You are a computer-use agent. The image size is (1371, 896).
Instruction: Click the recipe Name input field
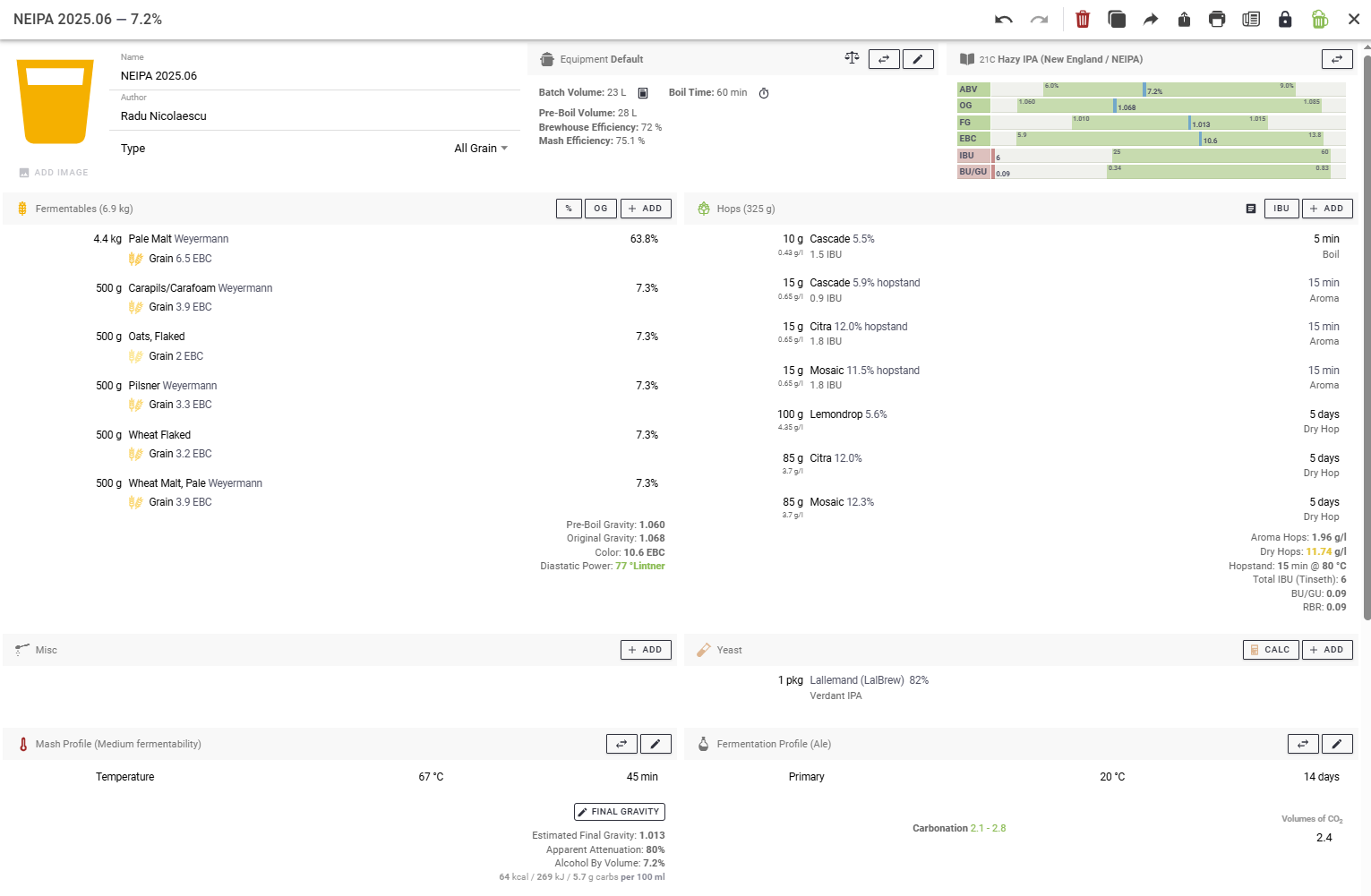click(318, 76)
